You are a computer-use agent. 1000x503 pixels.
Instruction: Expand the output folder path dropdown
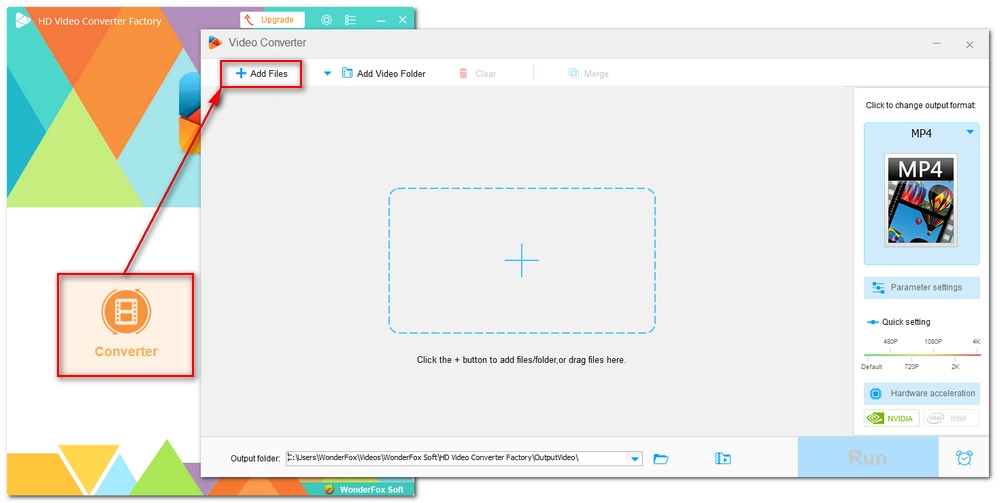635,458
